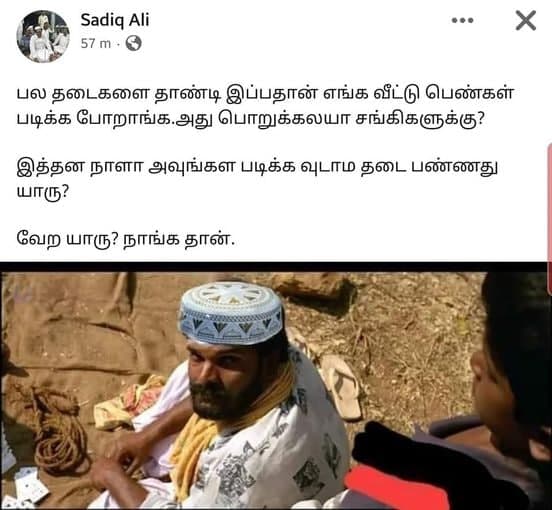The height and width of the screenshot is (510, 552).
Task: Visit the Sadiq Ali profile name link
Action: (115, 20)
